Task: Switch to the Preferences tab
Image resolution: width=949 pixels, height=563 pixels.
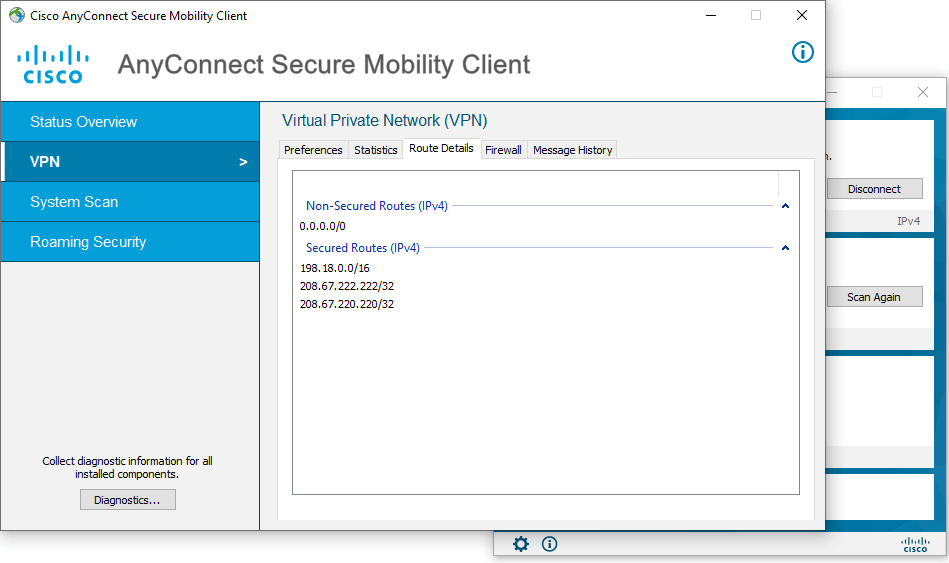Action: click(x=313, y=150)
